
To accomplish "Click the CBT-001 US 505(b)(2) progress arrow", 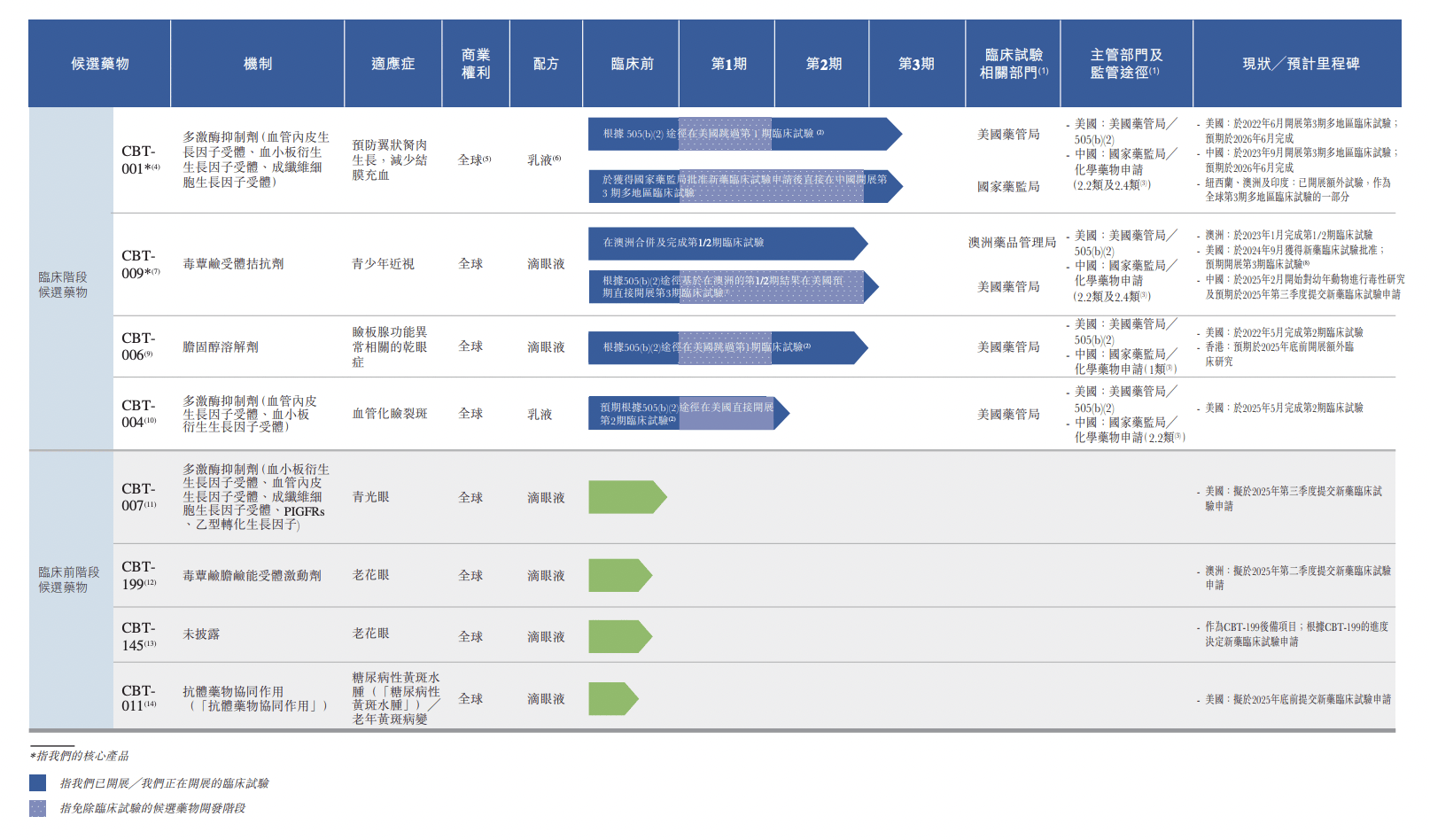I will [x=745, y=134].
